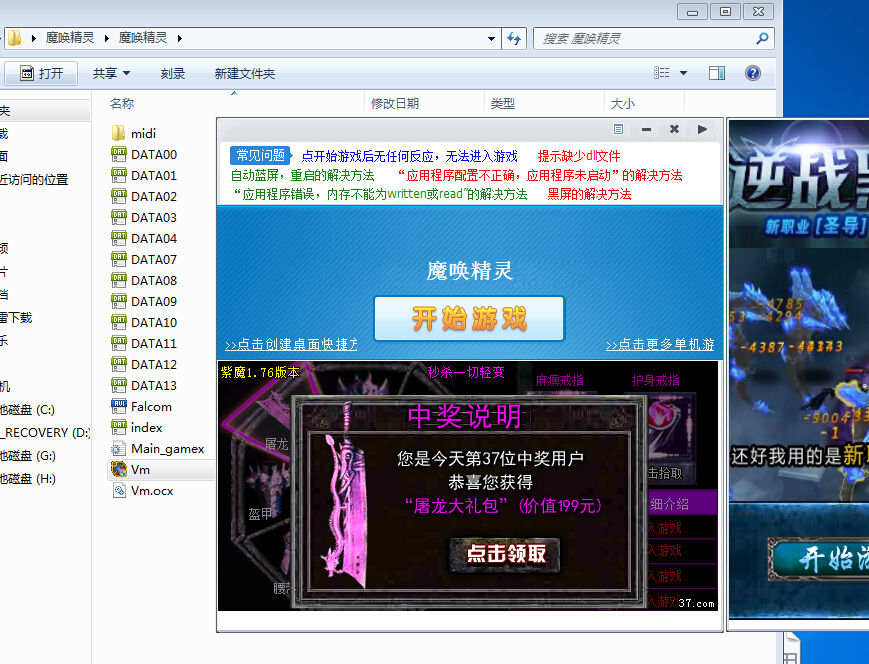This screenshot has height=664, width=869.
Task: Open the 黑屏的解决方法 help link
Action: click(x=589, y=194)
